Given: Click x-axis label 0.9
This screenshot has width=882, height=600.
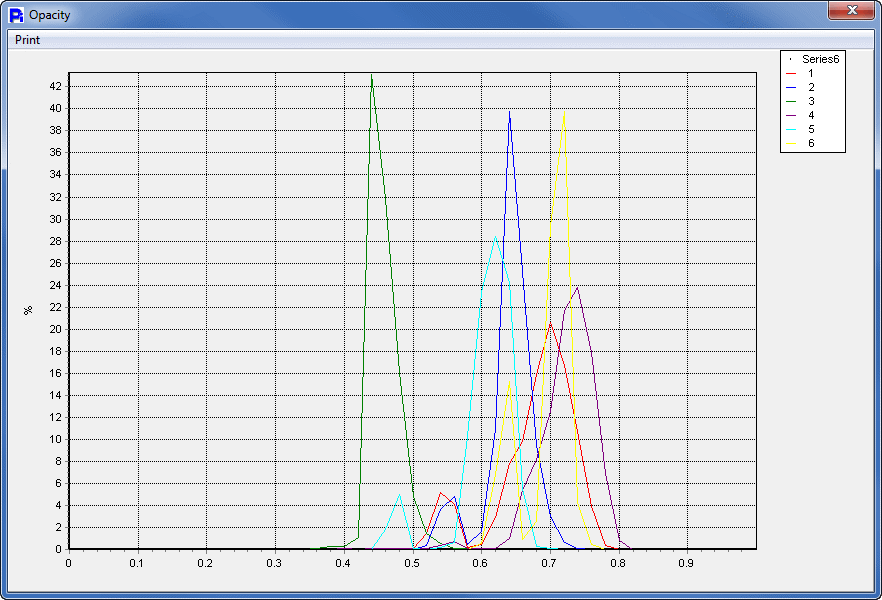Looking at the screenshot, I should (x=686, y=563).
